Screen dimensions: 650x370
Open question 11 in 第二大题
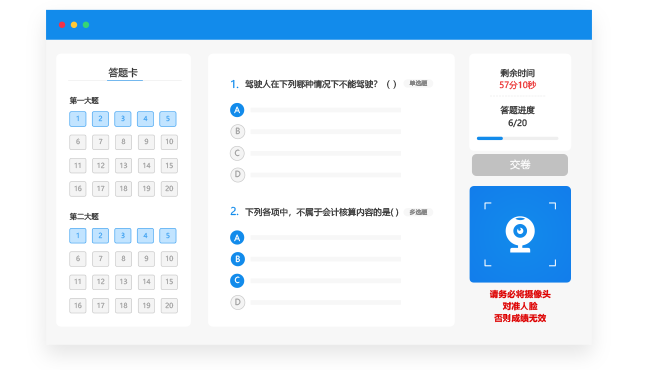click(78, 282)
